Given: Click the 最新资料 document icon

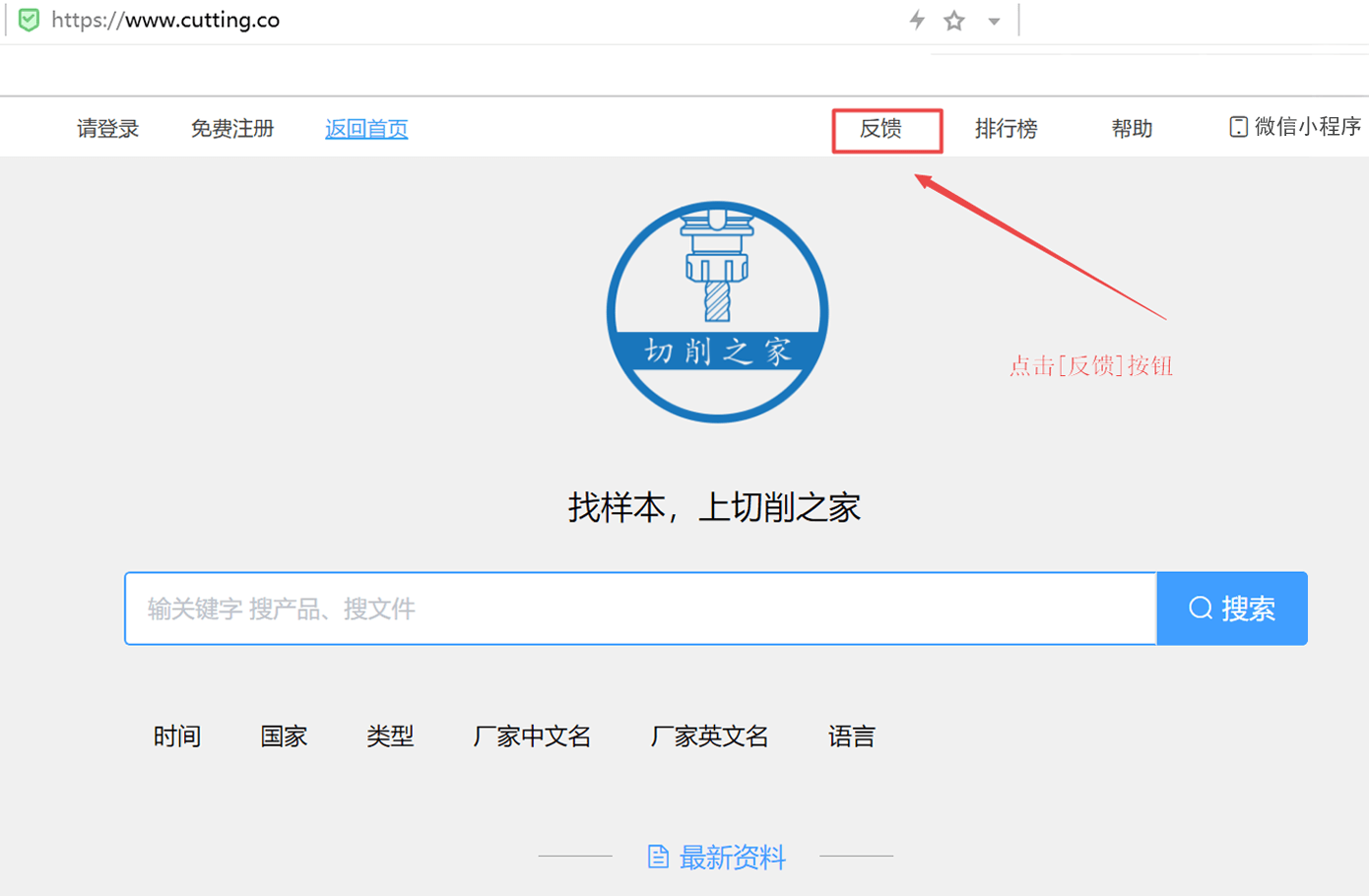Looking at the screenshot, I should (658, 857).
